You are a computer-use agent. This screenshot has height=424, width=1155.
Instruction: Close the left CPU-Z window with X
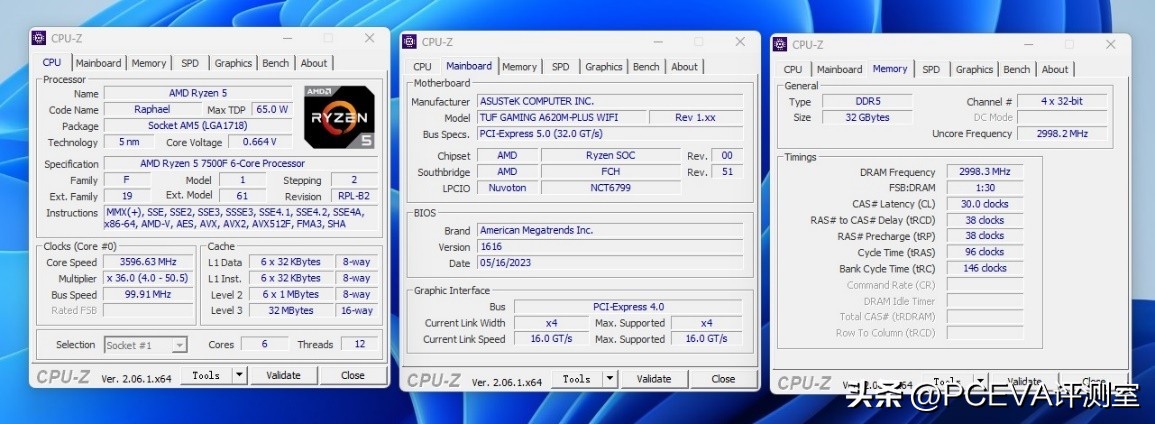click(370, 38)
